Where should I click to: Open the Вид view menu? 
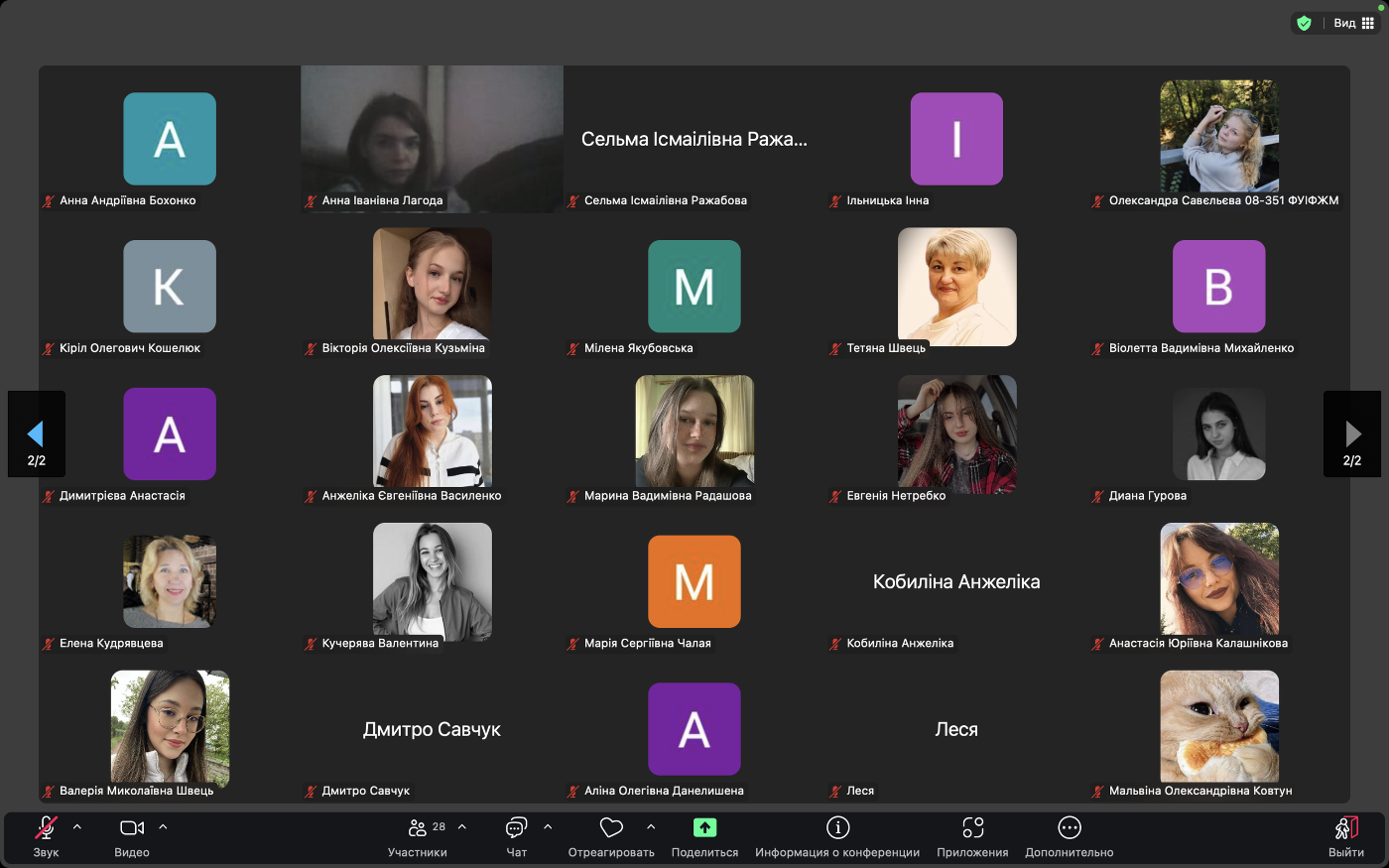1353,23
